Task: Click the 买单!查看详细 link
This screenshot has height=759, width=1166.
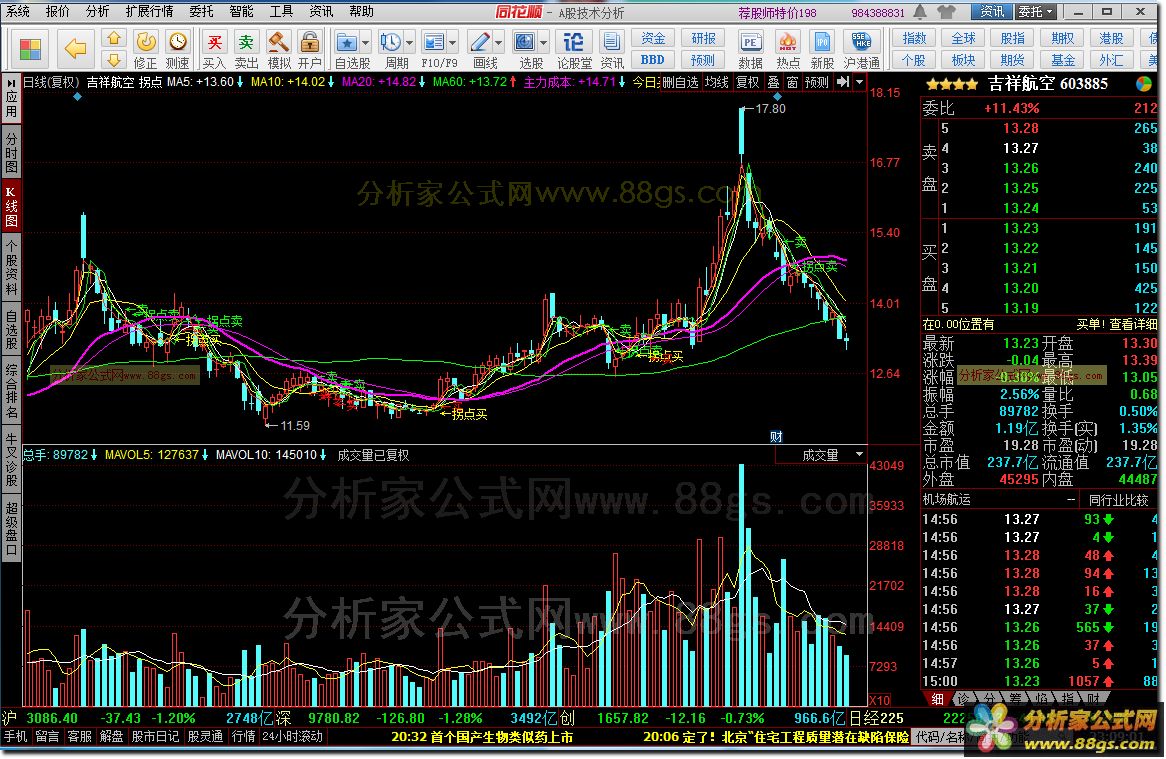Action: point(1117,324)
